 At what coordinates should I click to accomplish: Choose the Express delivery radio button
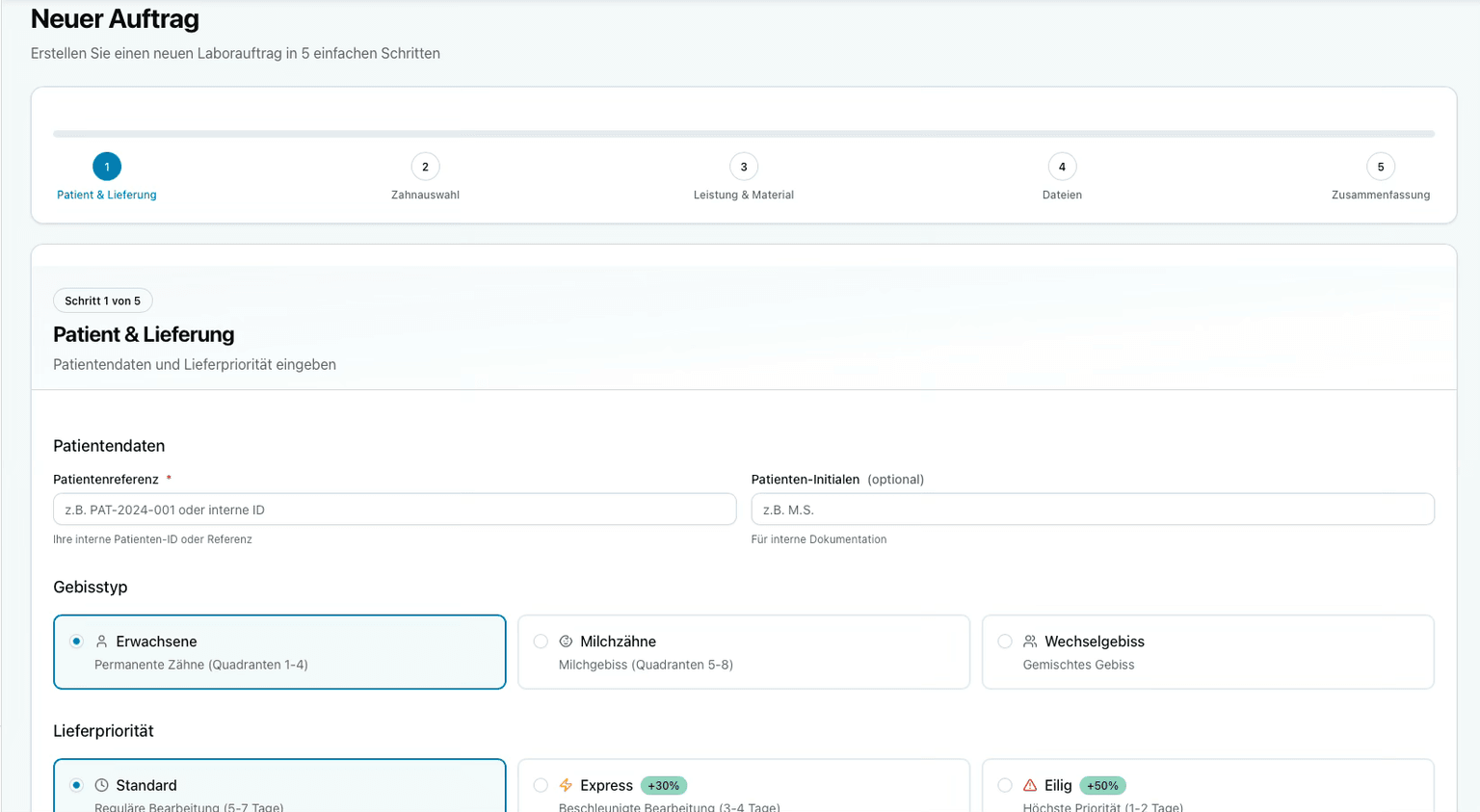(541, 785)
